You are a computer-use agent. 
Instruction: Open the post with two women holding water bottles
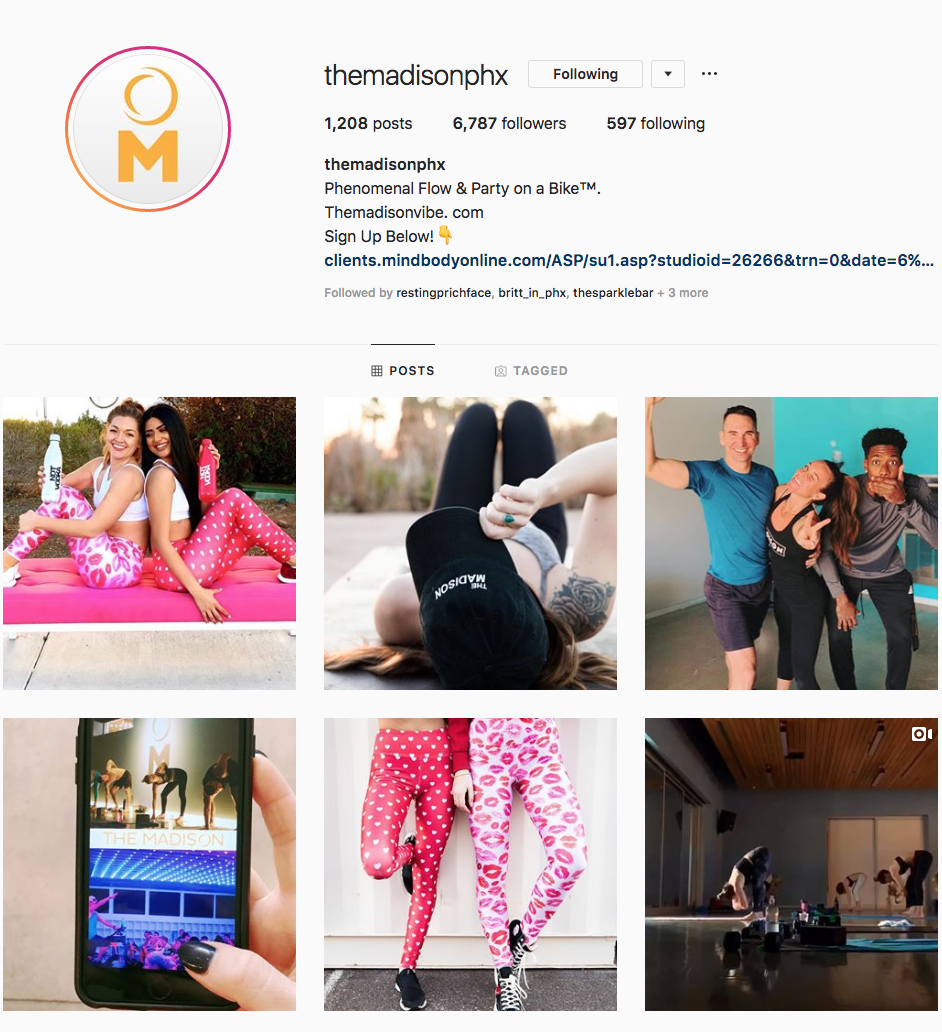coord(149,543)
